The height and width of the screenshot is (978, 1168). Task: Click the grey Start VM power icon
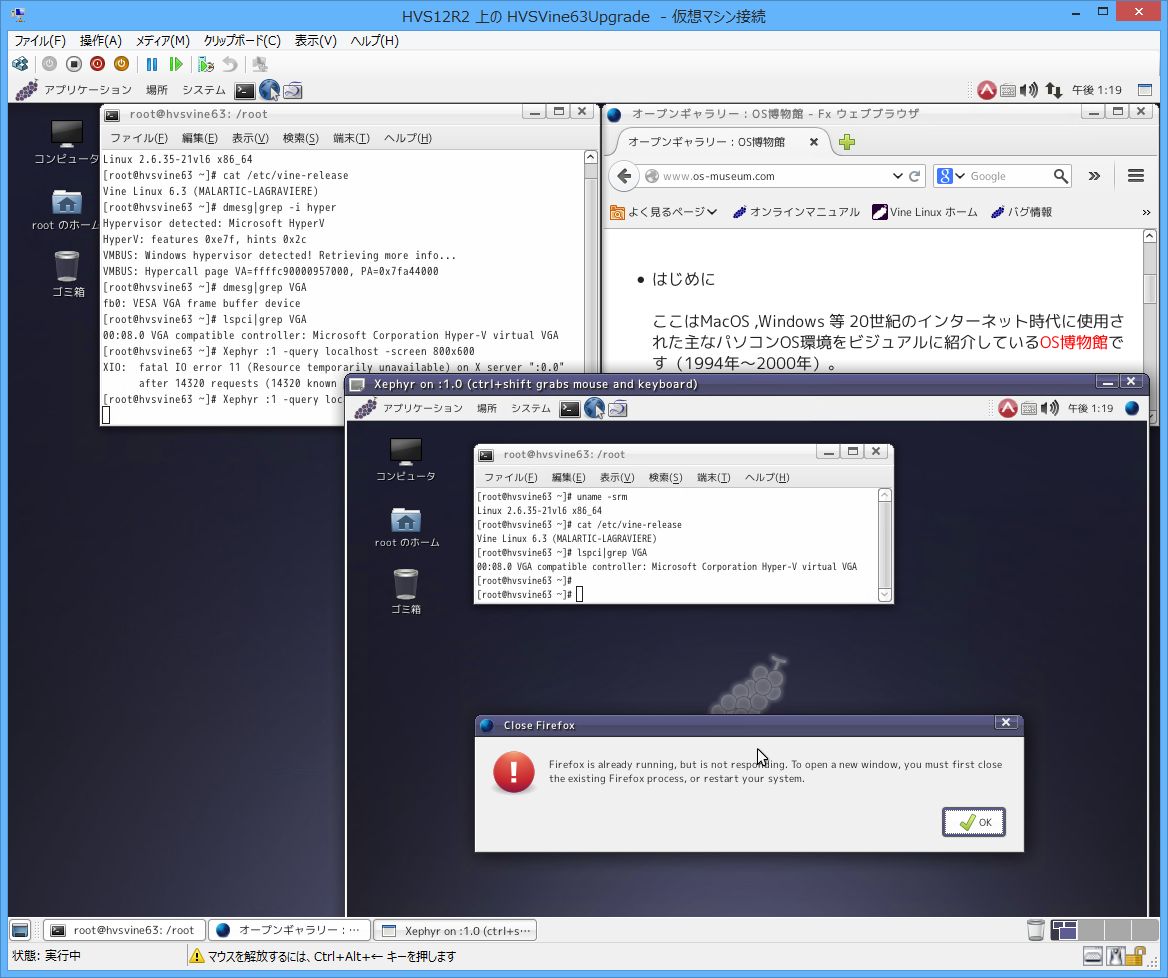tap(49, 64)
